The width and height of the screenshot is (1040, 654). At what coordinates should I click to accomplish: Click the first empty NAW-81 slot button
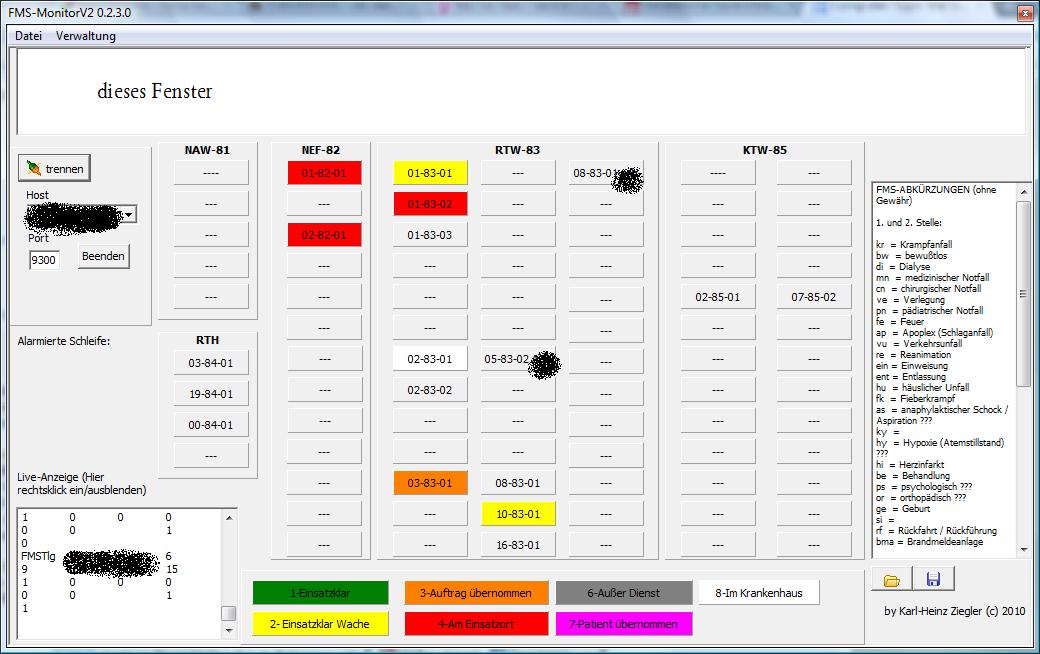211,173
